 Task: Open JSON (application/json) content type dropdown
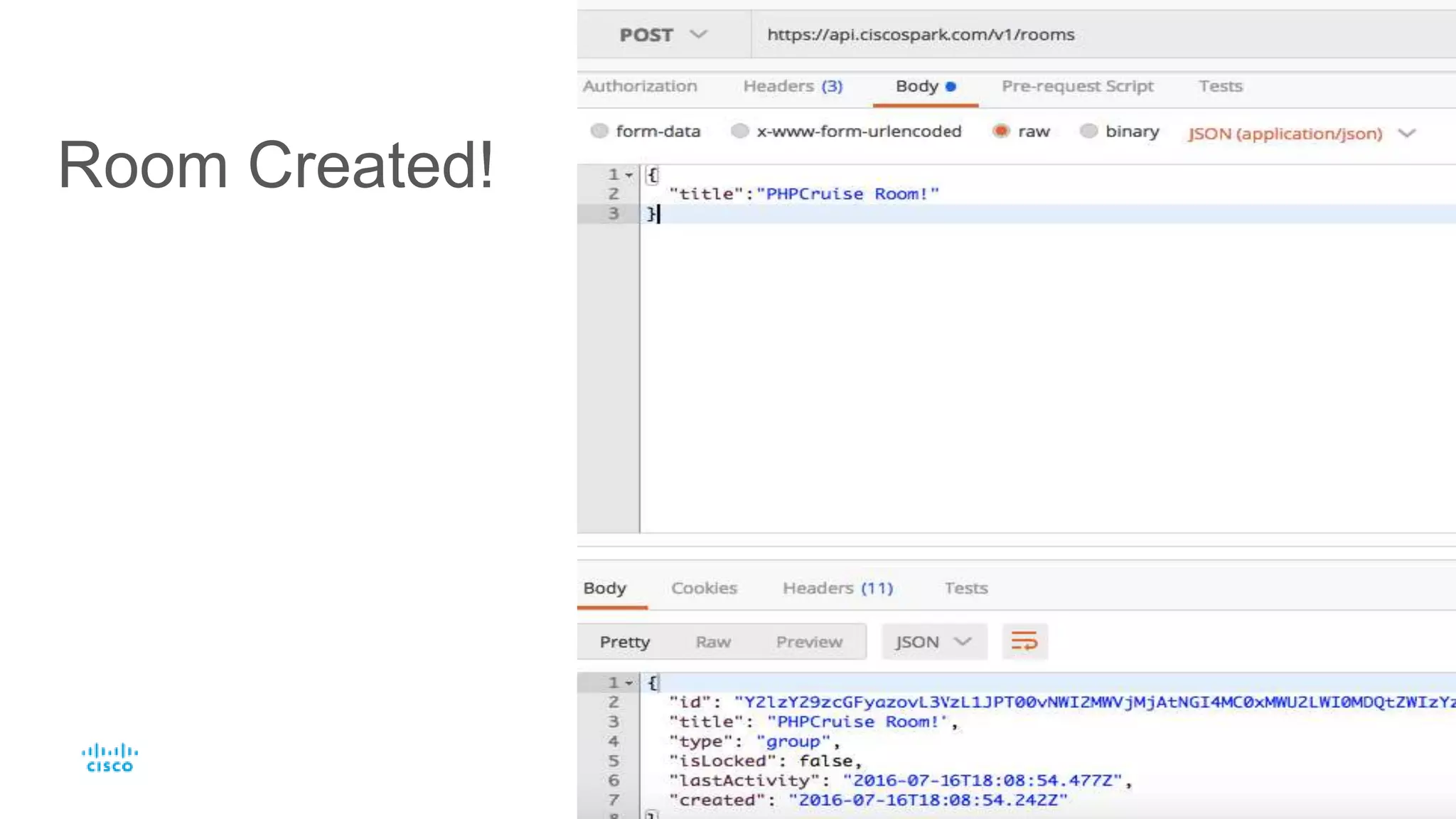click(1301, 134)
